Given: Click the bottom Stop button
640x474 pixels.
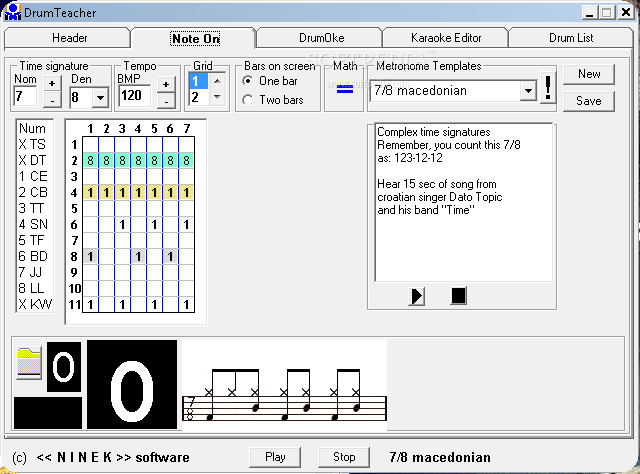Looking at the screenshot, I should [x=344, y=457].
